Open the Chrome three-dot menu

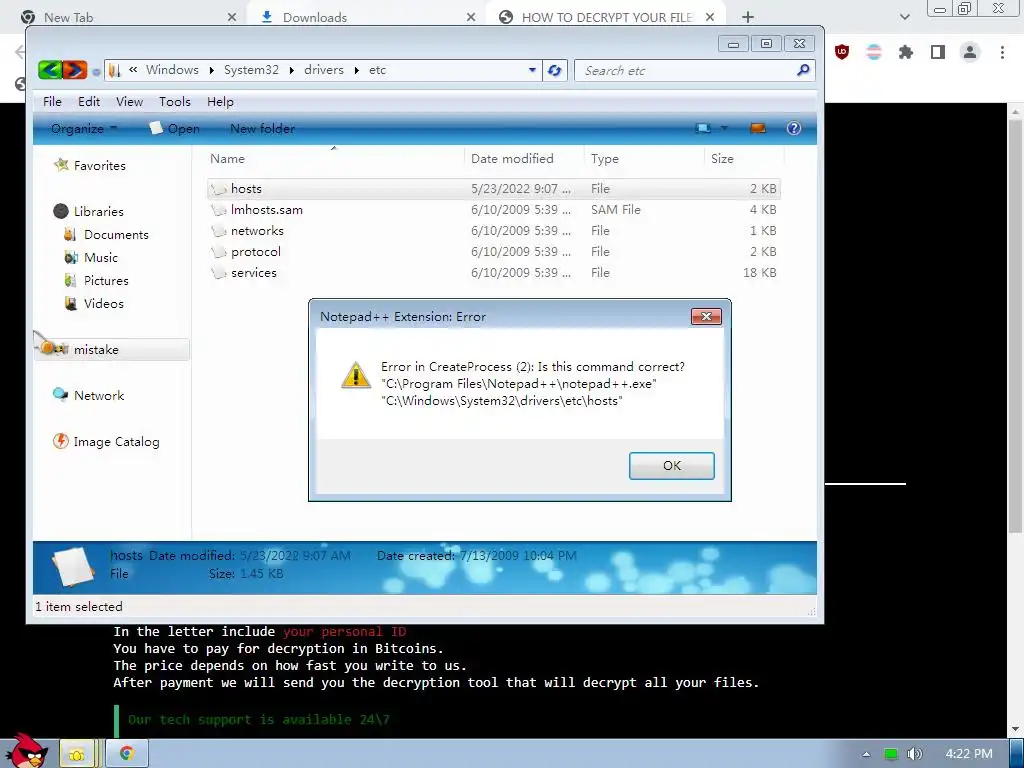click(1002, 52)
